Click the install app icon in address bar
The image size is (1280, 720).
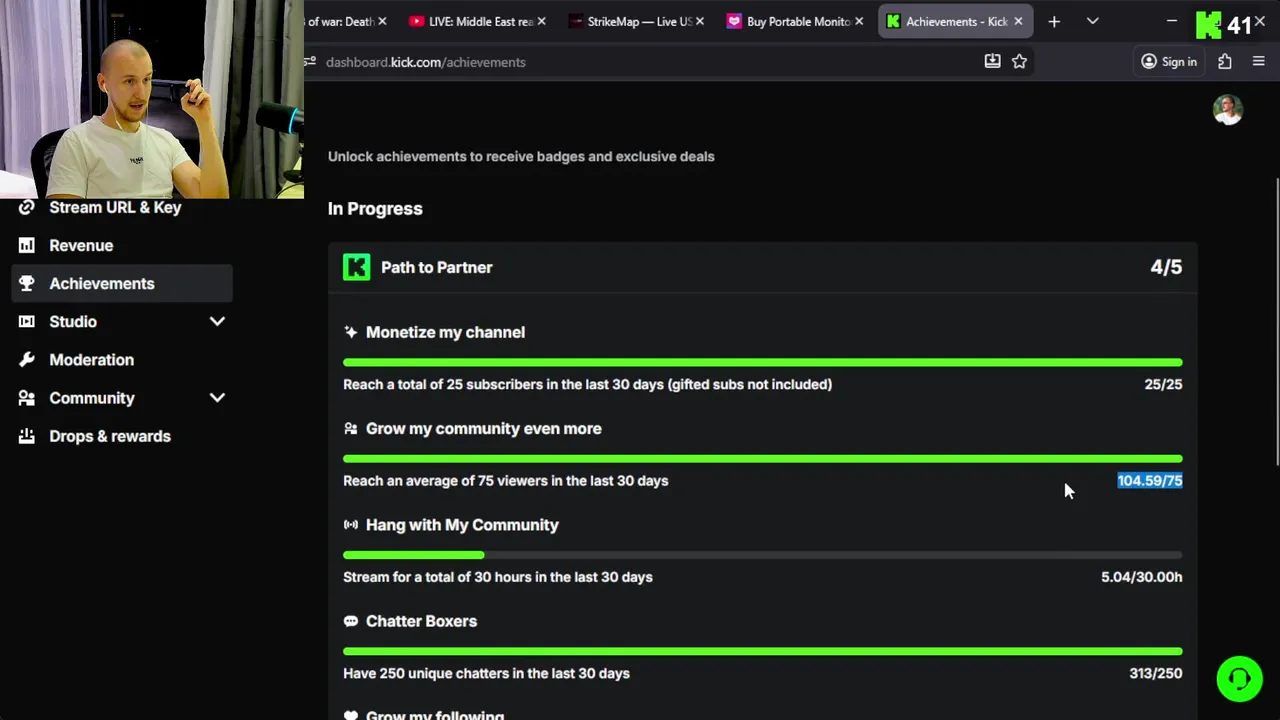[992, 61]
